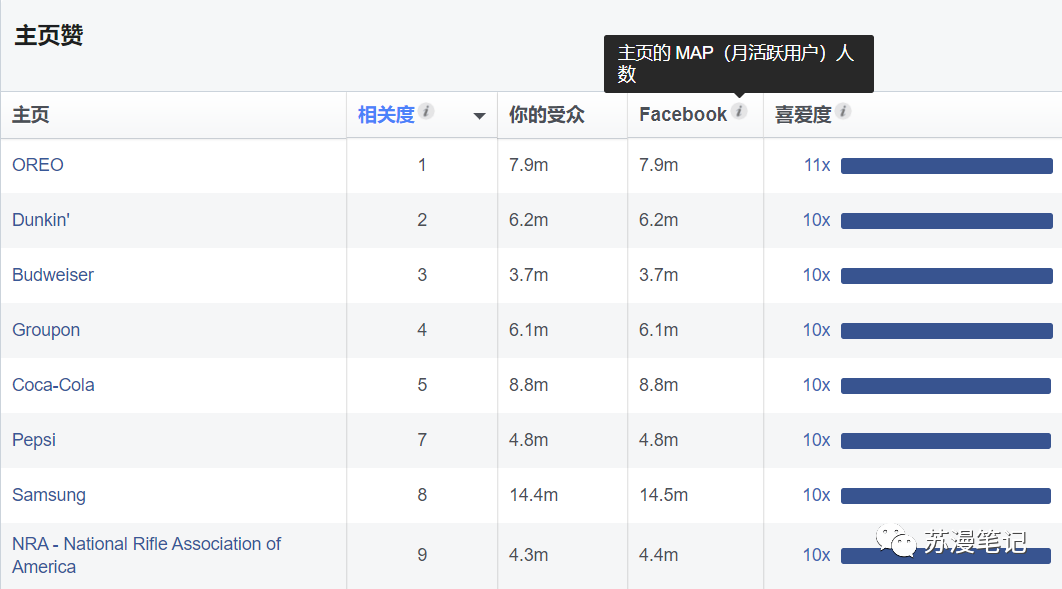
Task: Open the Samsung page link
Action: coord(49,496)
